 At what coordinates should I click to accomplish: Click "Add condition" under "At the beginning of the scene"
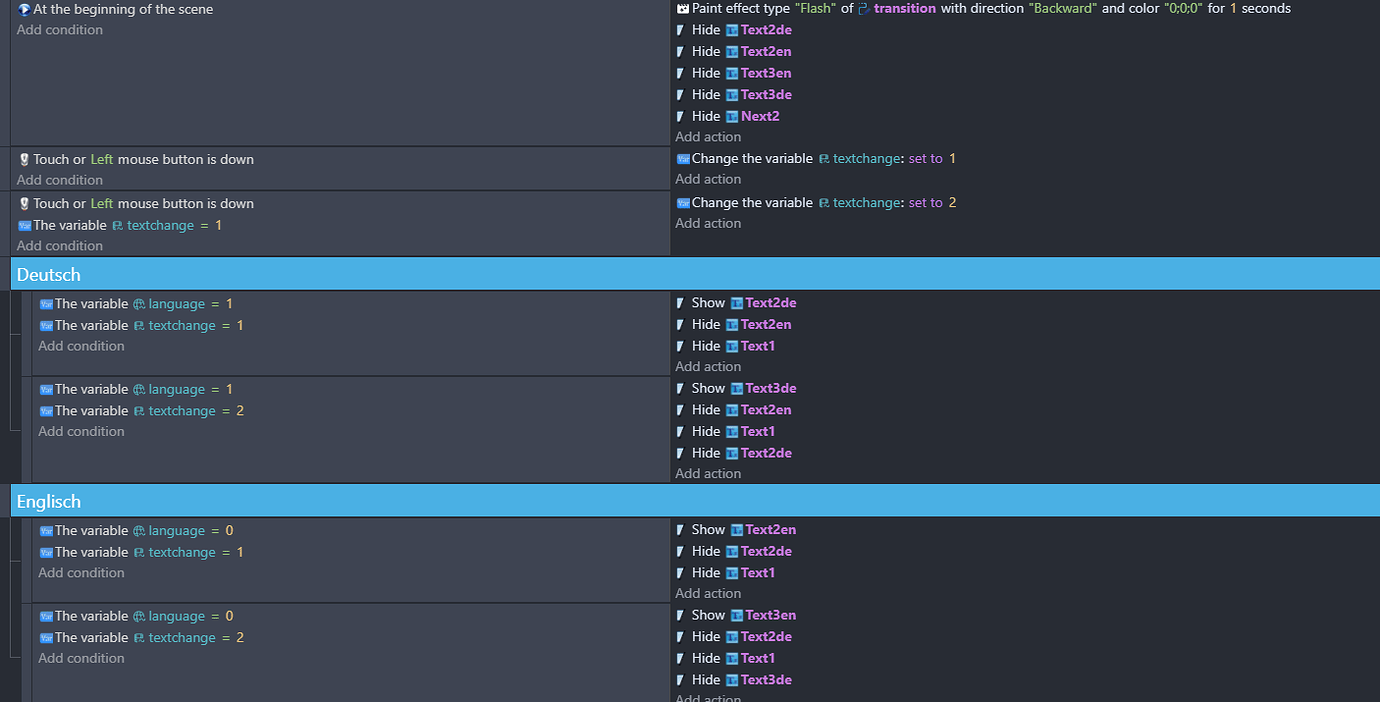pos(60,30)
